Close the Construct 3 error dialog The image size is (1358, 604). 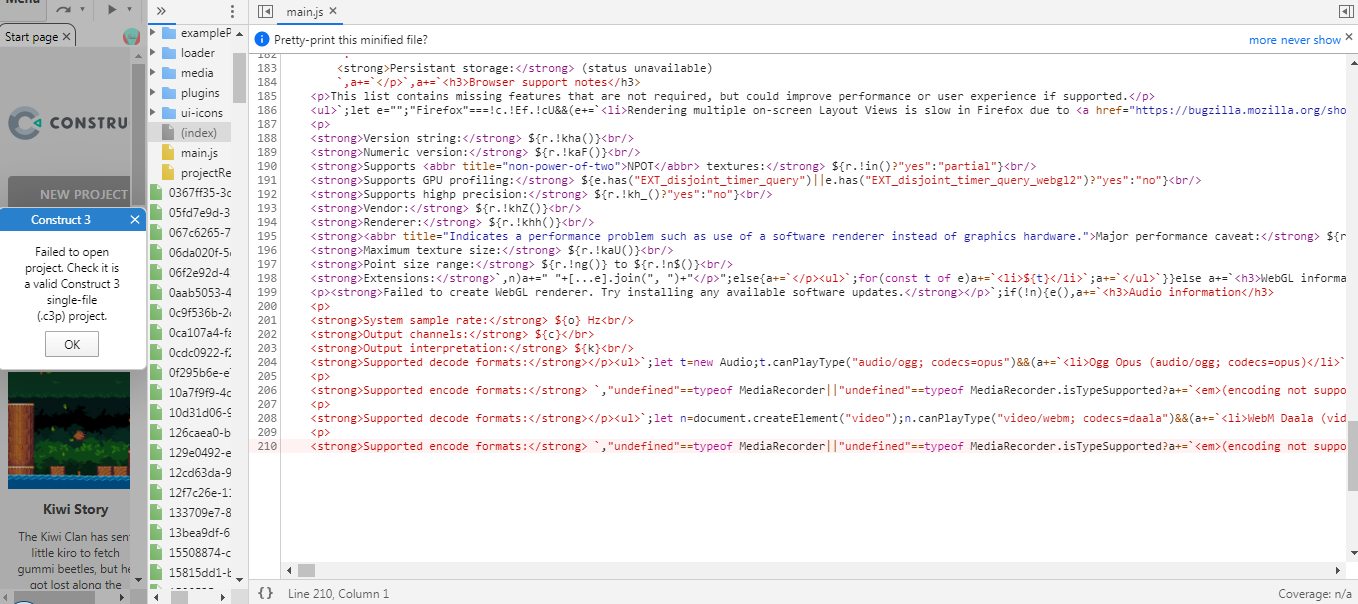click(x=135, y=220)
